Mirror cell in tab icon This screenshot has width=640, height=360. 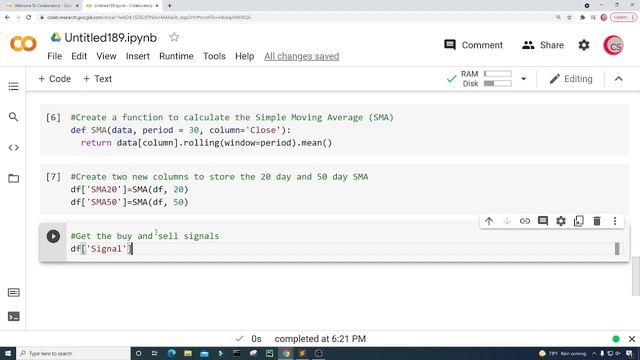point(579,221)
